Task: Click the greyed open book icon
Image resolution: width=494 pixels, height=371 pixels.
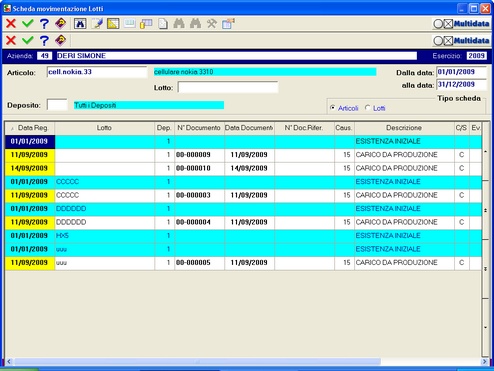Action: pyautogui.click(x=129, y=24)
